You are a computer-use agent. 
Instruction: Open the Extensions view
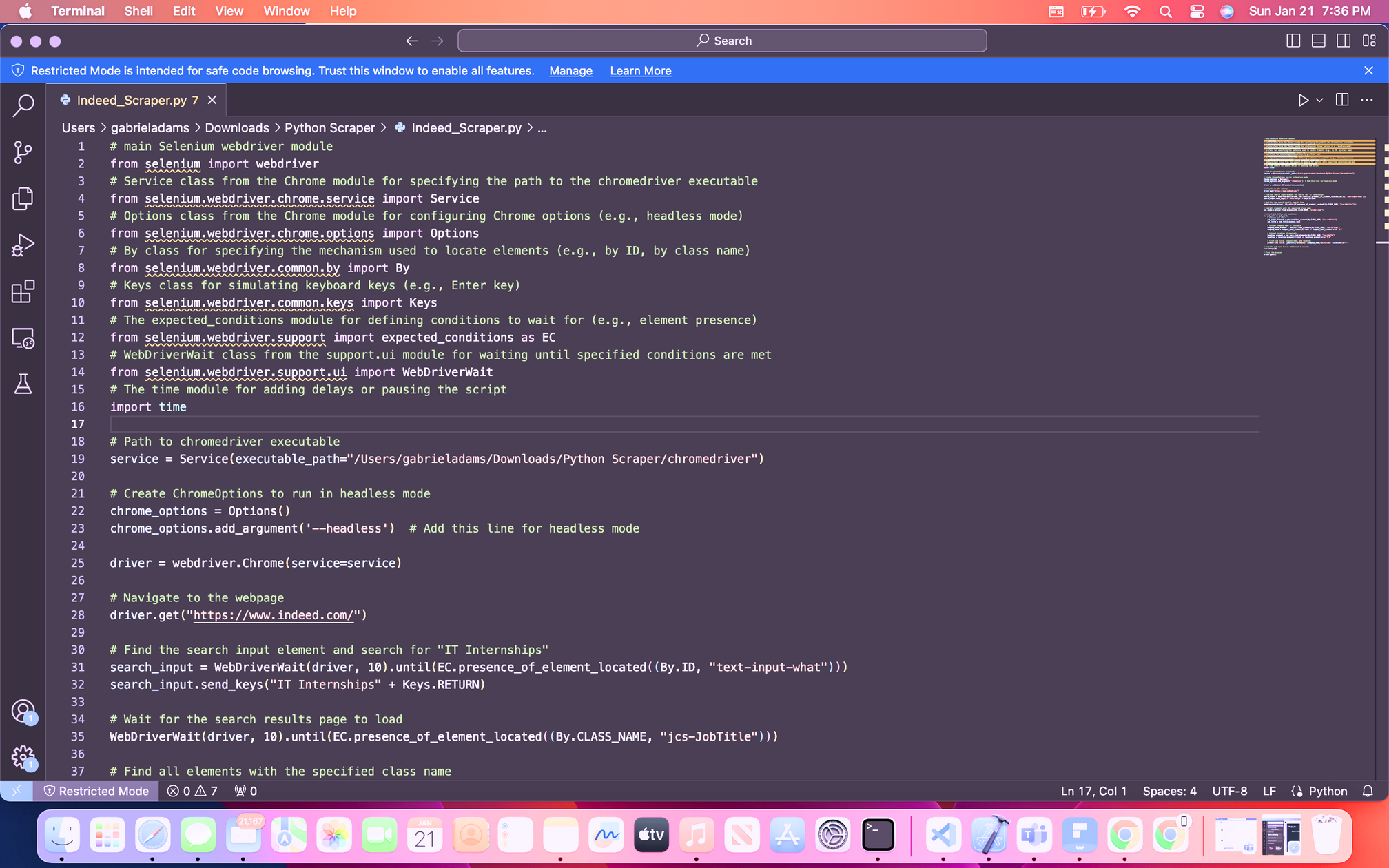(23, 291)
